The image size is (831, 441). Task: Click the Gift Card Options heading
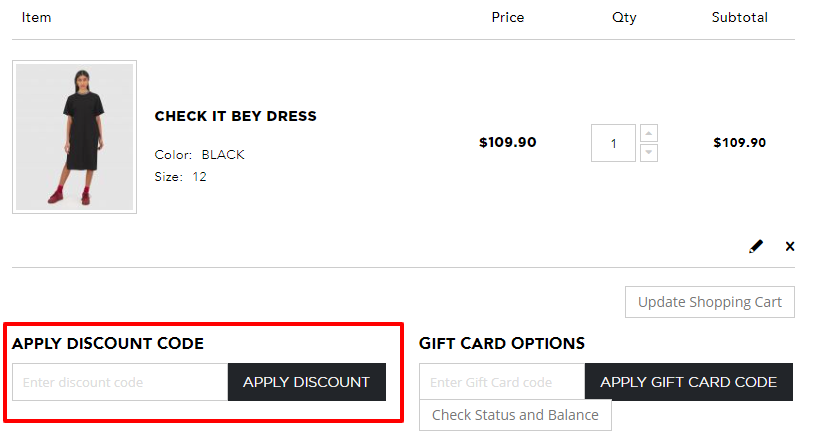click(x=502, y=343)
